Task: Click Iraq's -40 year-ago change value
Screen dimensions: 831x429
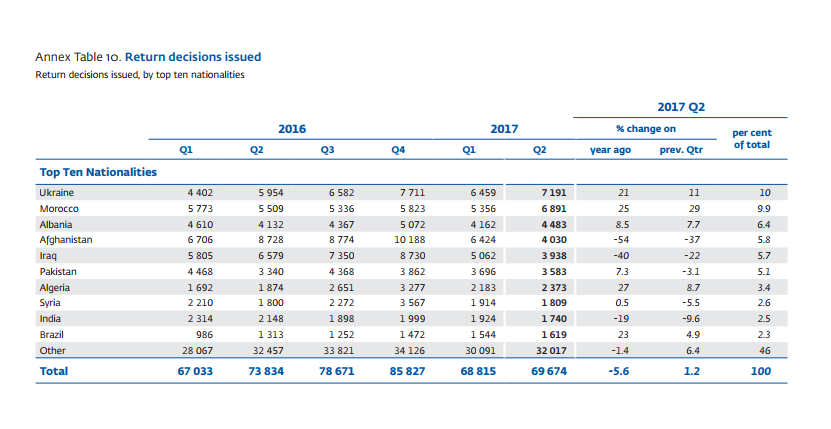Action: coord(622,256)
